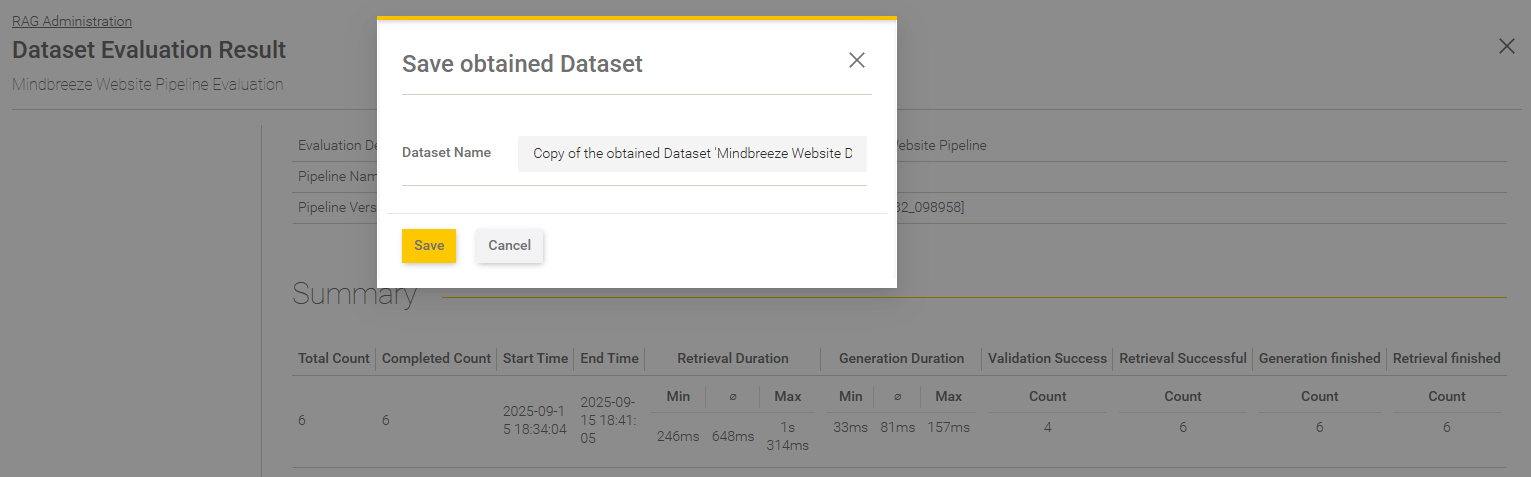This screenshot has width=1531, height=477.
Task: Cancel saving the obtained dataset
Action: coord(509,246)
